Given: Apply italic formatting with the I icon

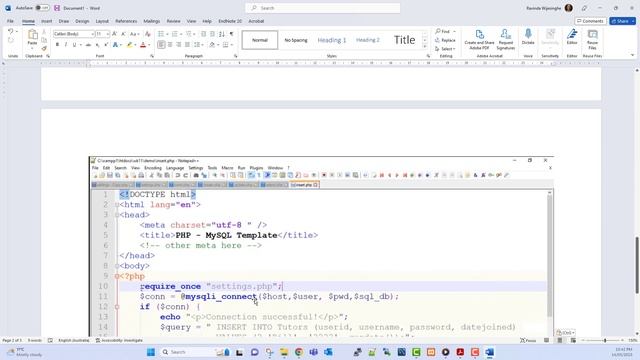Looking at the screenshot, I should pos(66,45).
